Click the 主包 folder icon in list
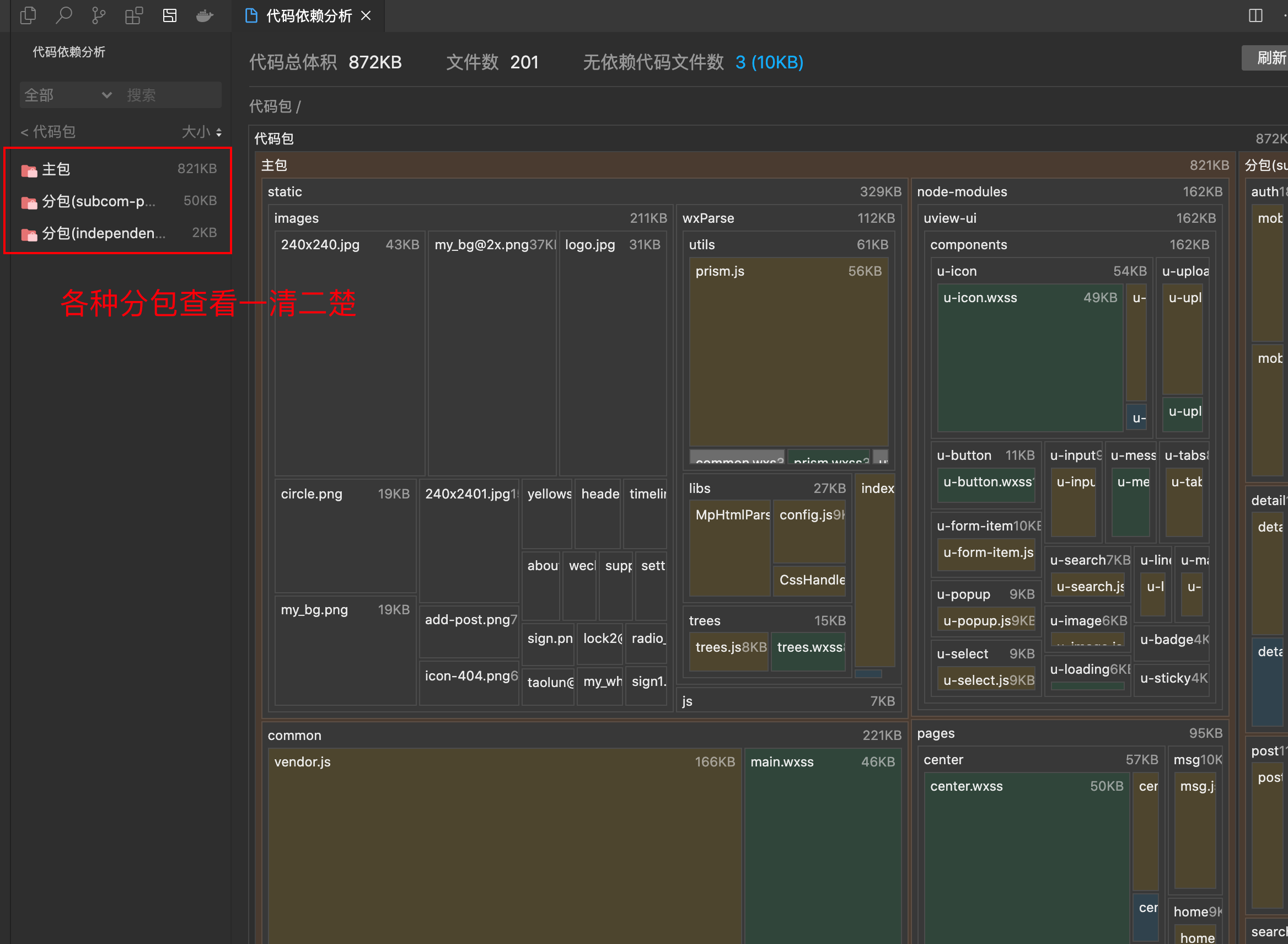 tap(29, 170)
